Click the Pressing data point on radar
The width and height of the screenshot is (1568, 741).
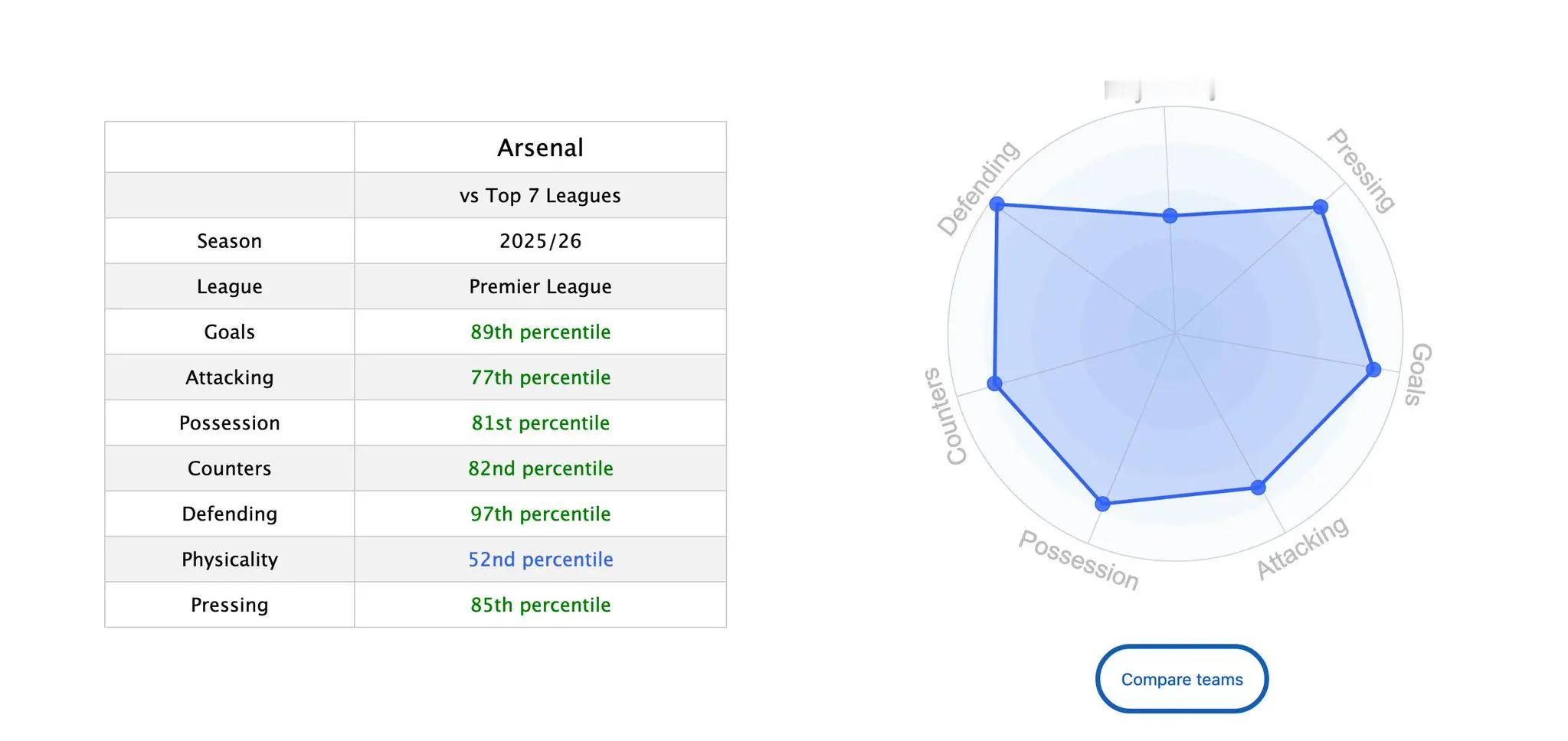coord(1320,207)
